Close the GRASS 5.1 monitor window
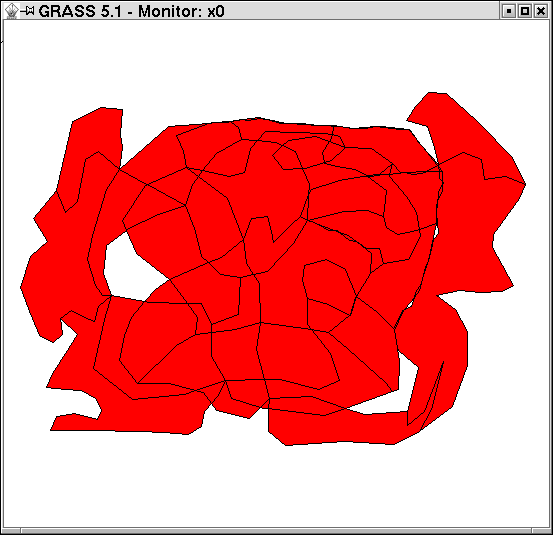 point(541,11)
